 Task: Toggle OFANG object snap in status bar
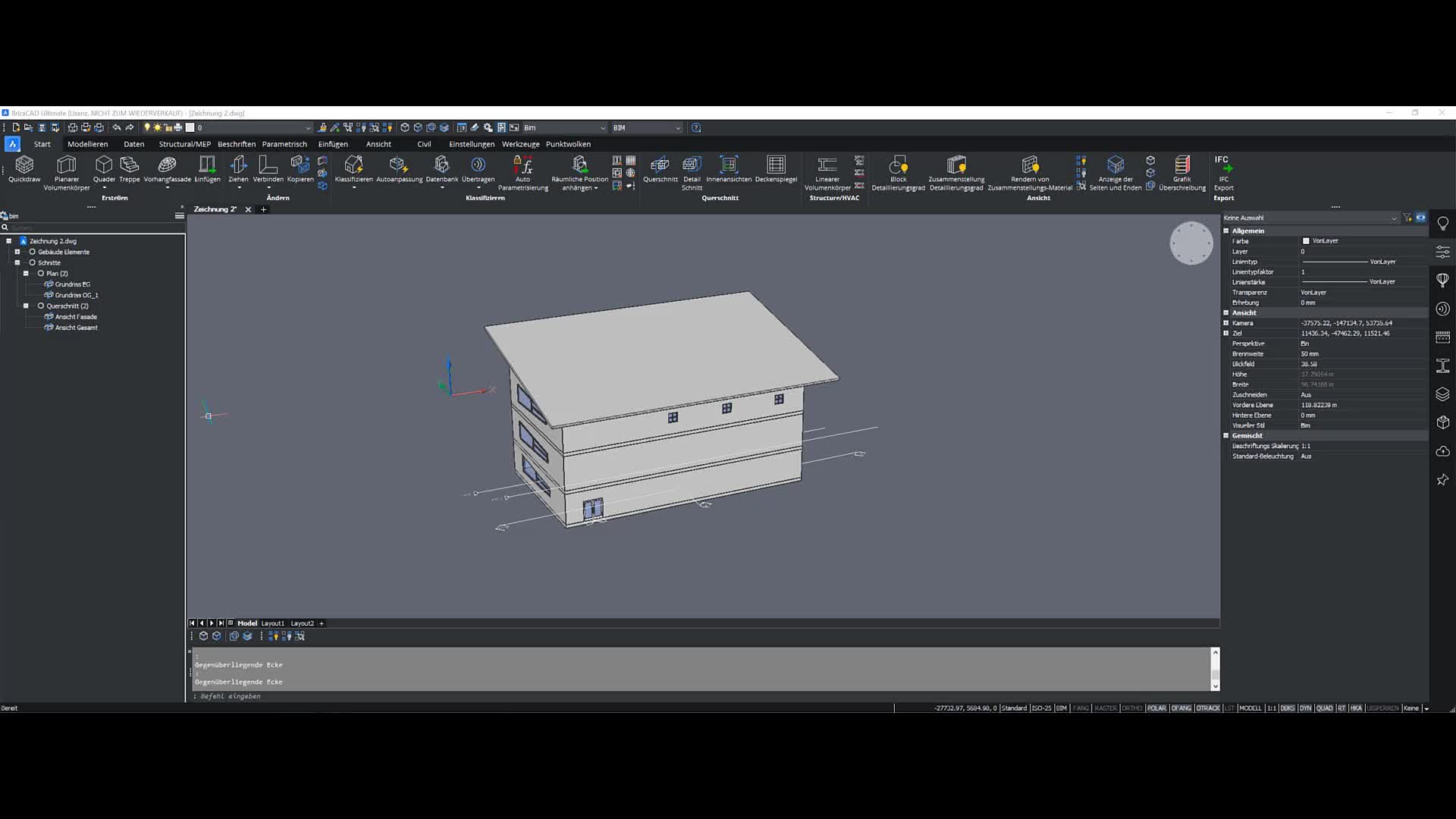coord(1181,708)
